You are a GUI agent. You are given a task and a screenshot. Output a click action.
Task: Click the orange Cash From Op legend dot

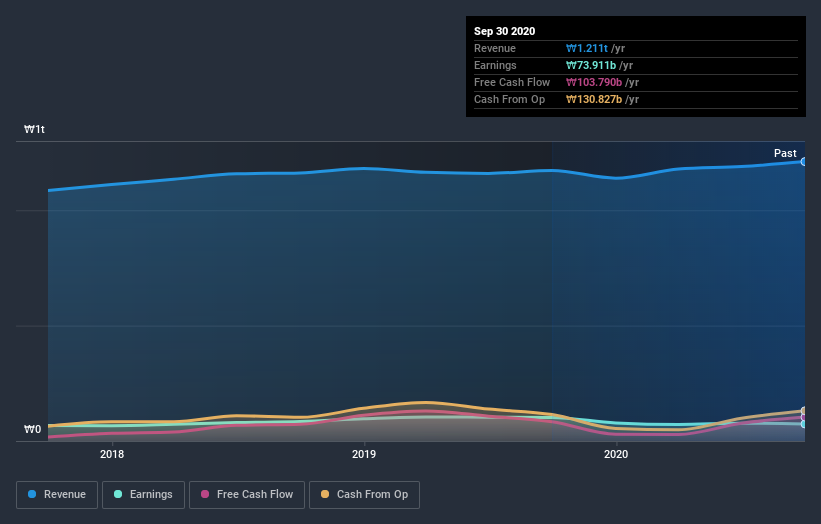pos(325,494)
